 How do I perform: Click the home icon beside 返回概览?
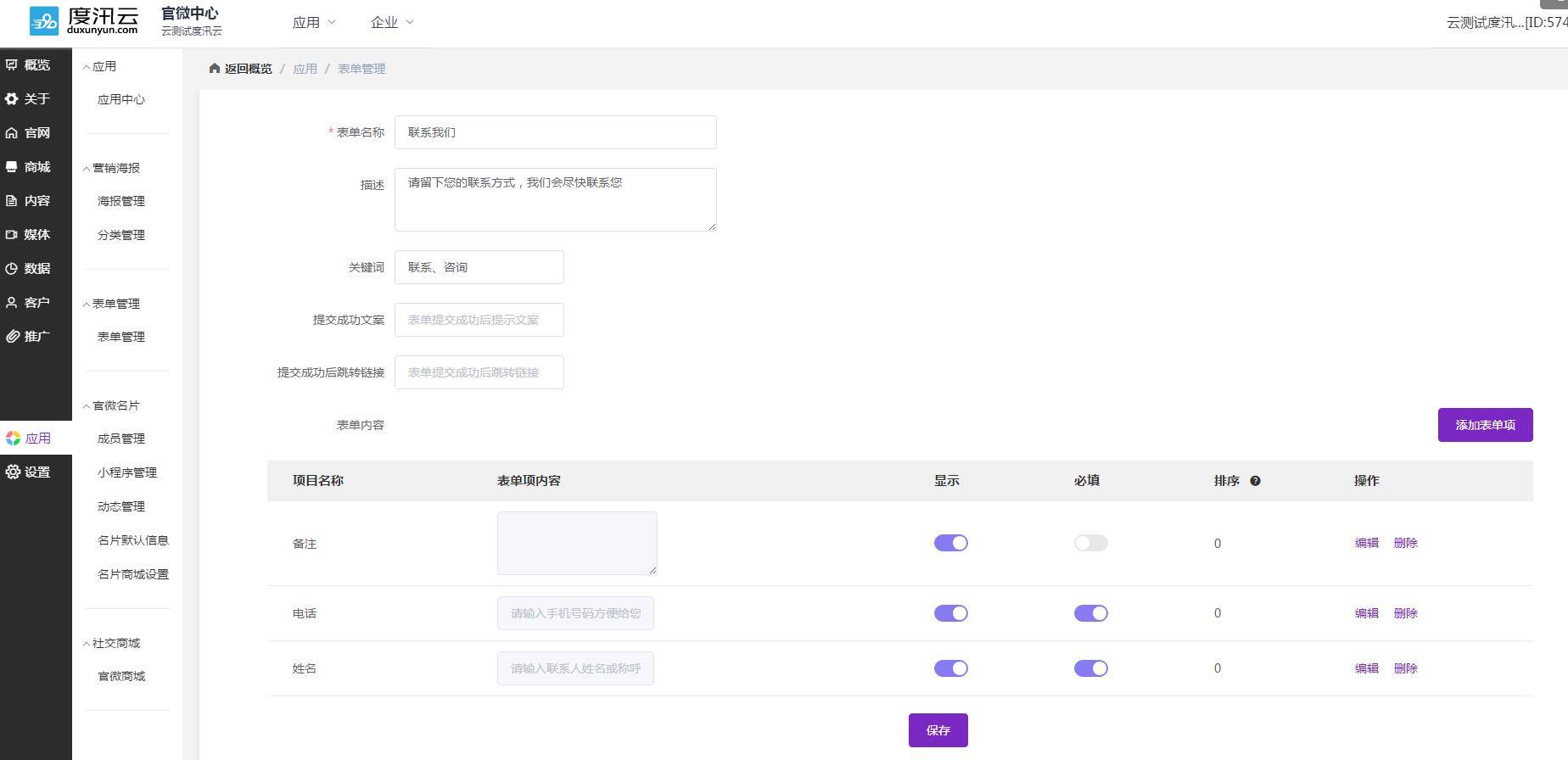[x=215, y=68]
